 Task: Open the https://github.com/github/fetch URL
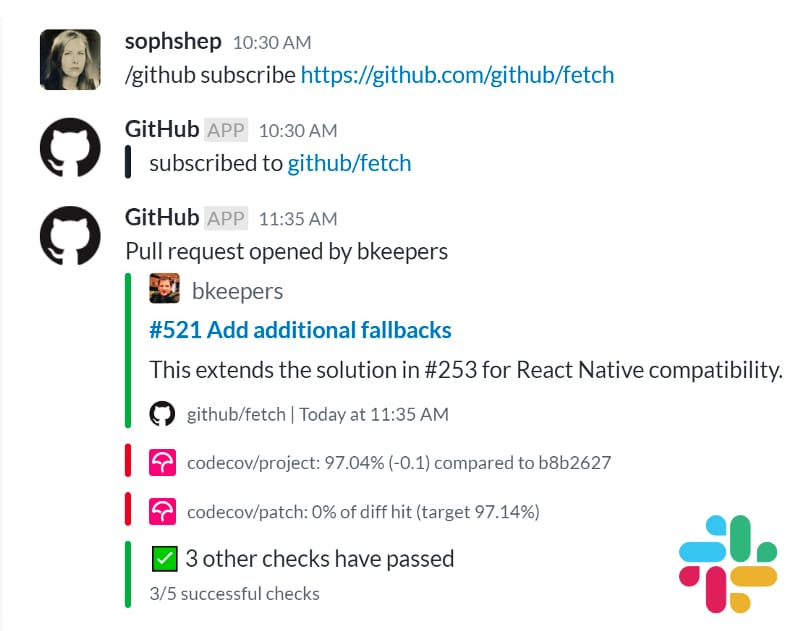457,74
